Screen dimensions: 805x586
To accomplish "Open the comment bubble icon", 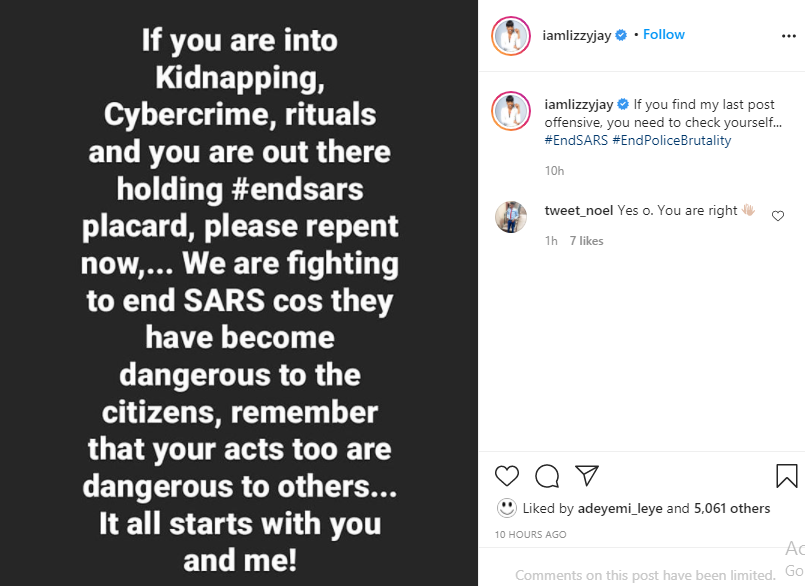I will [x=547, y=475].
